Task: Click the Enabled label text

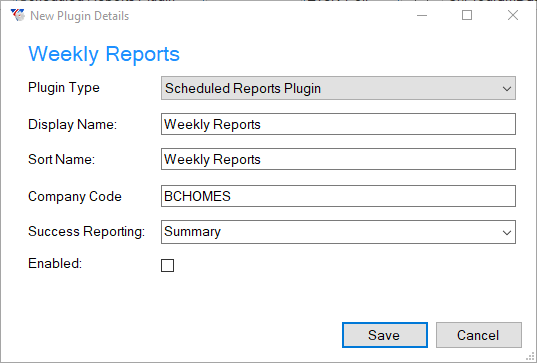Action: (x=55, y=263)
